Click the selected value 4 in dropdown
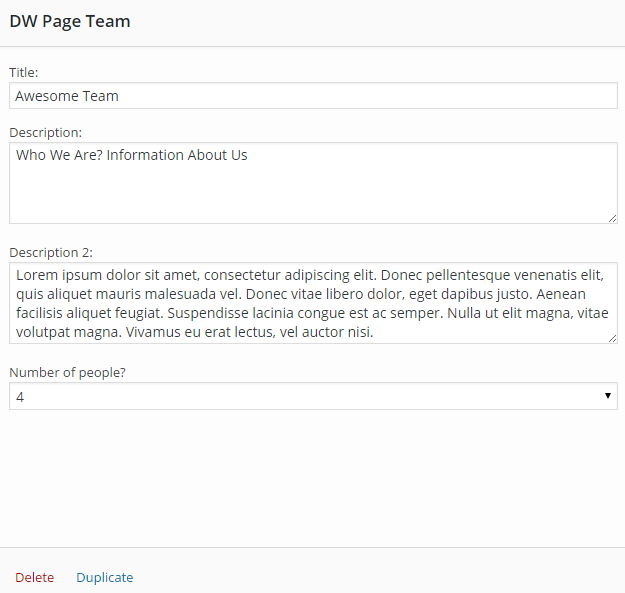Screen dimensions: 625x593 pos(20,397)
